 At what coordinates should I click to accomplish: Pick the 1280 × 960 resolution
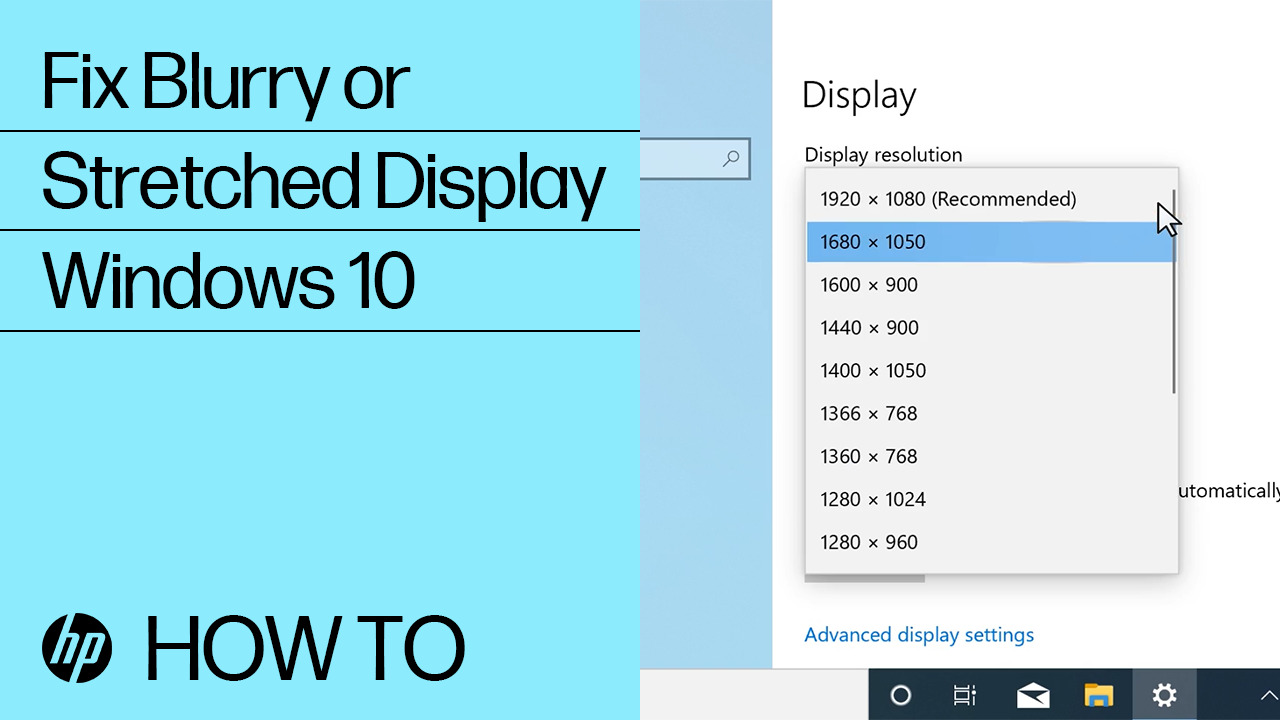coord(868,542)
